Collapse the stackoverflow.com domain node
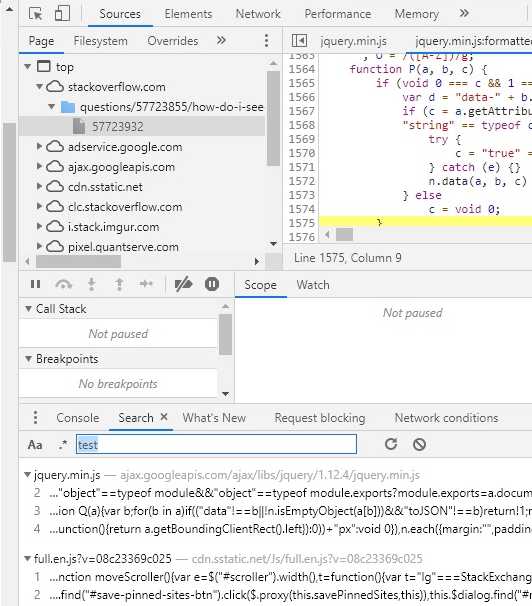Viewport: 532px width, 606px height. click(x=39, y=87)
